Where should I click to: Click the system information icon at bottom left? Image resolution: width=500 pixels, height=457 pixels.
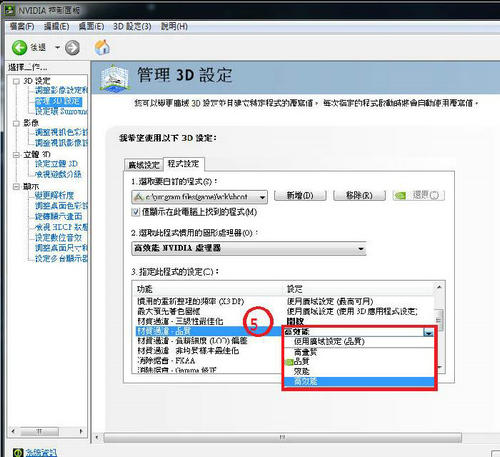[x=18, y=453]
